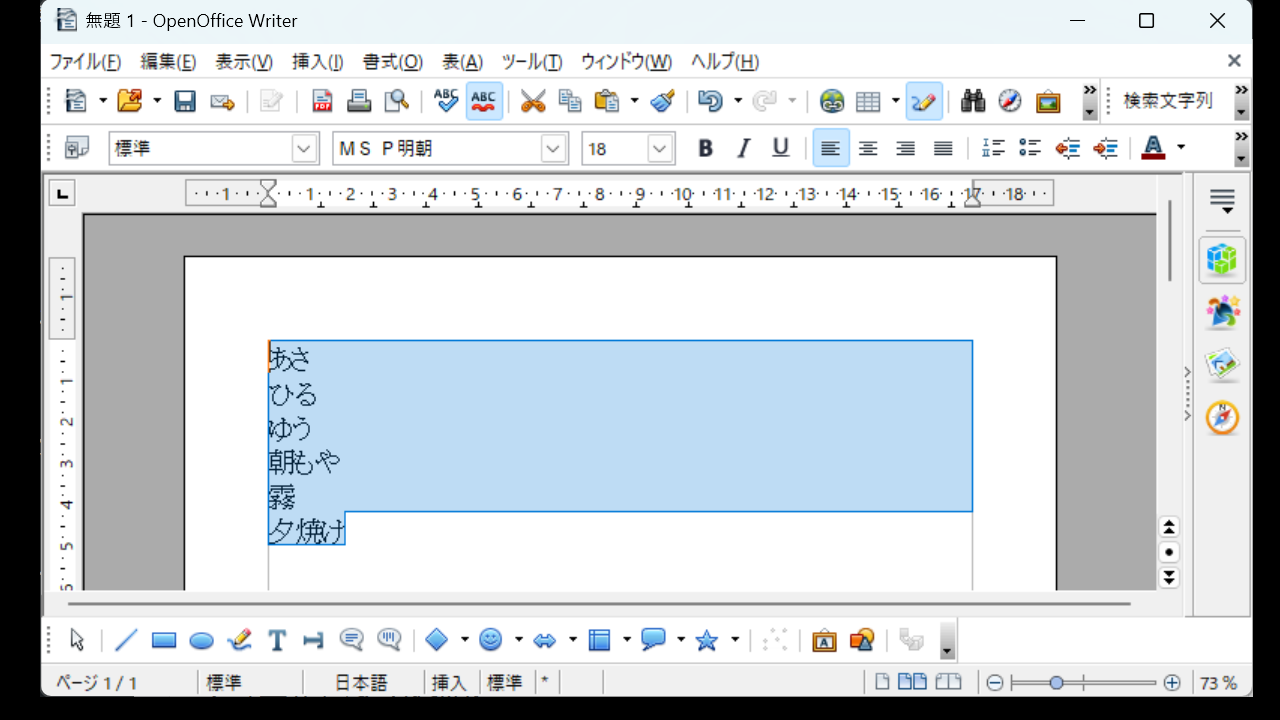Expand the Paste dropdown arrow
The image size is (1280, 720).
[x=634, y=101]
